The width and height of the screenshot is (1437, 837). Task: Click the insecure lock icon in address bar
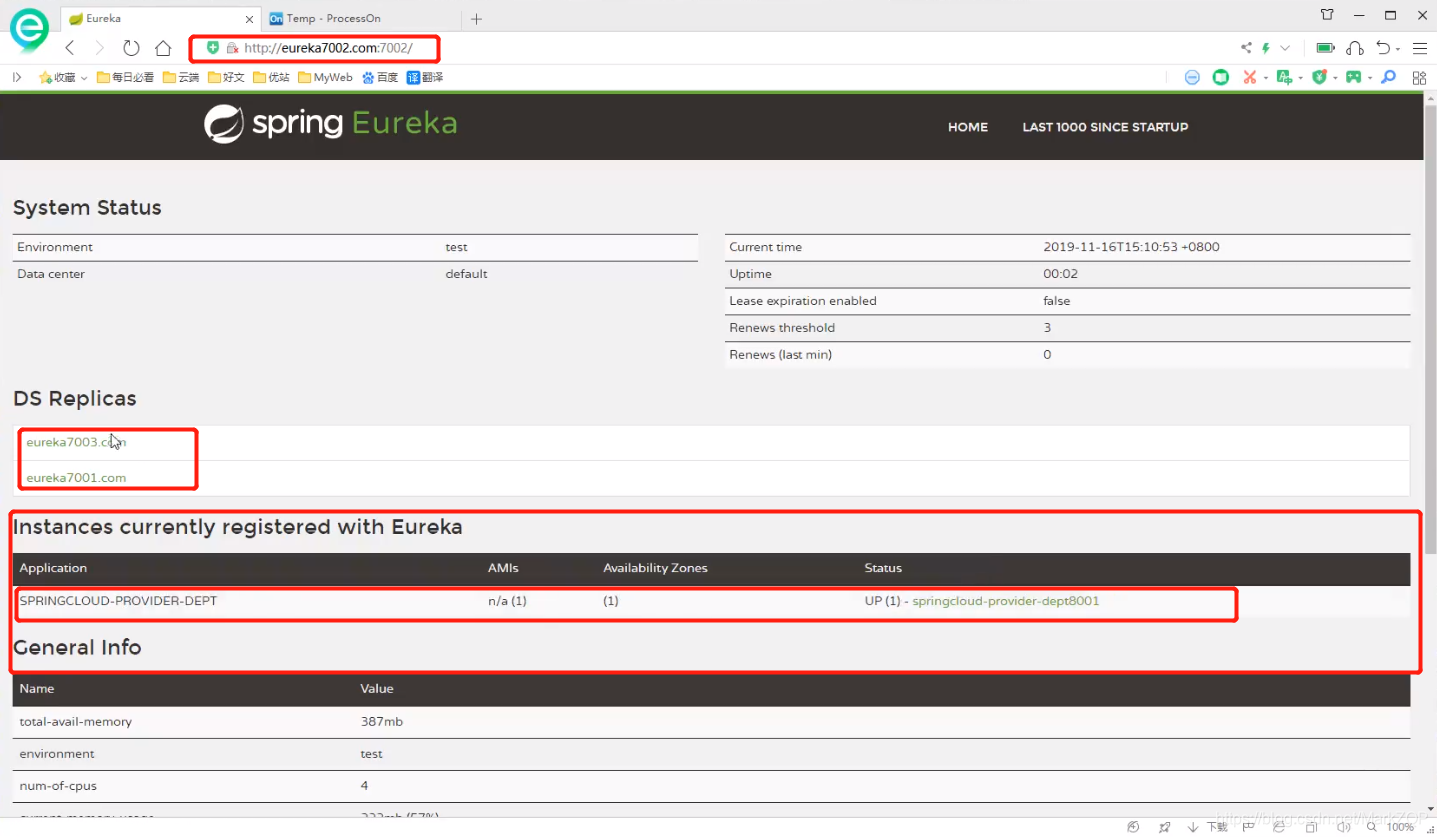click(x=232, y=47)
